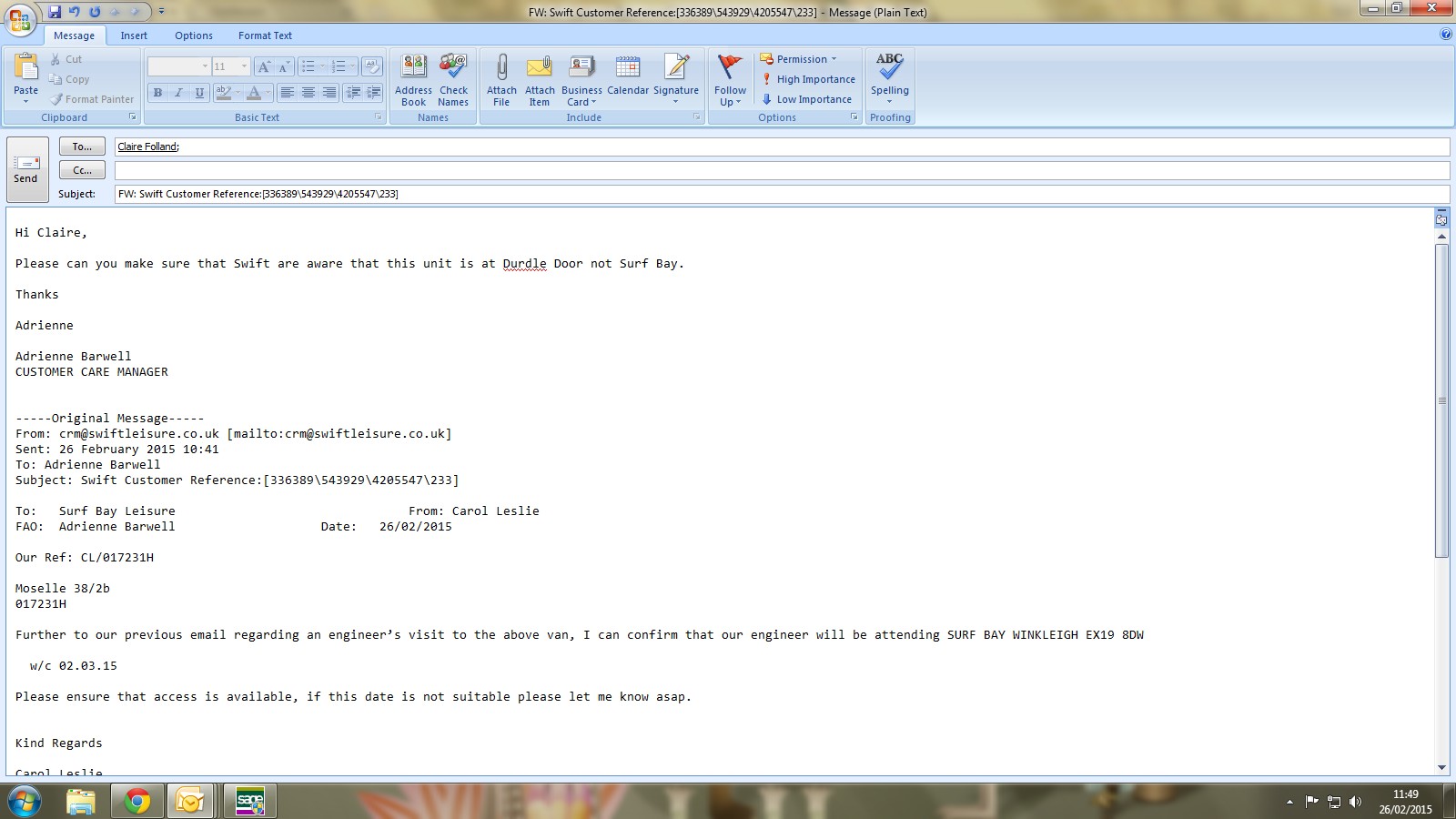Align text to the left
The width and height of the screenshot is (1456, 819).
288,93
